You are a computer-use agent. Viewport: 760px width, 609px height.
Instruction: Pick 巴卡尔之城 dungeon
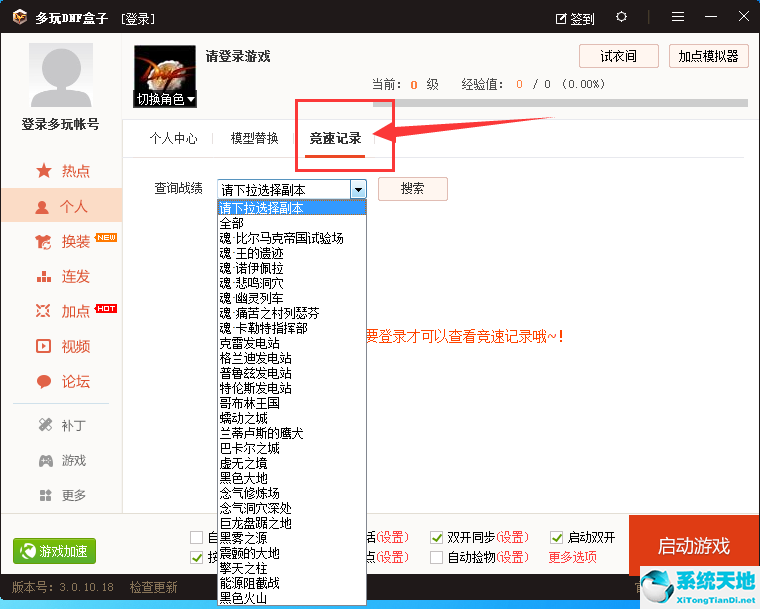[x=292, y=449]
